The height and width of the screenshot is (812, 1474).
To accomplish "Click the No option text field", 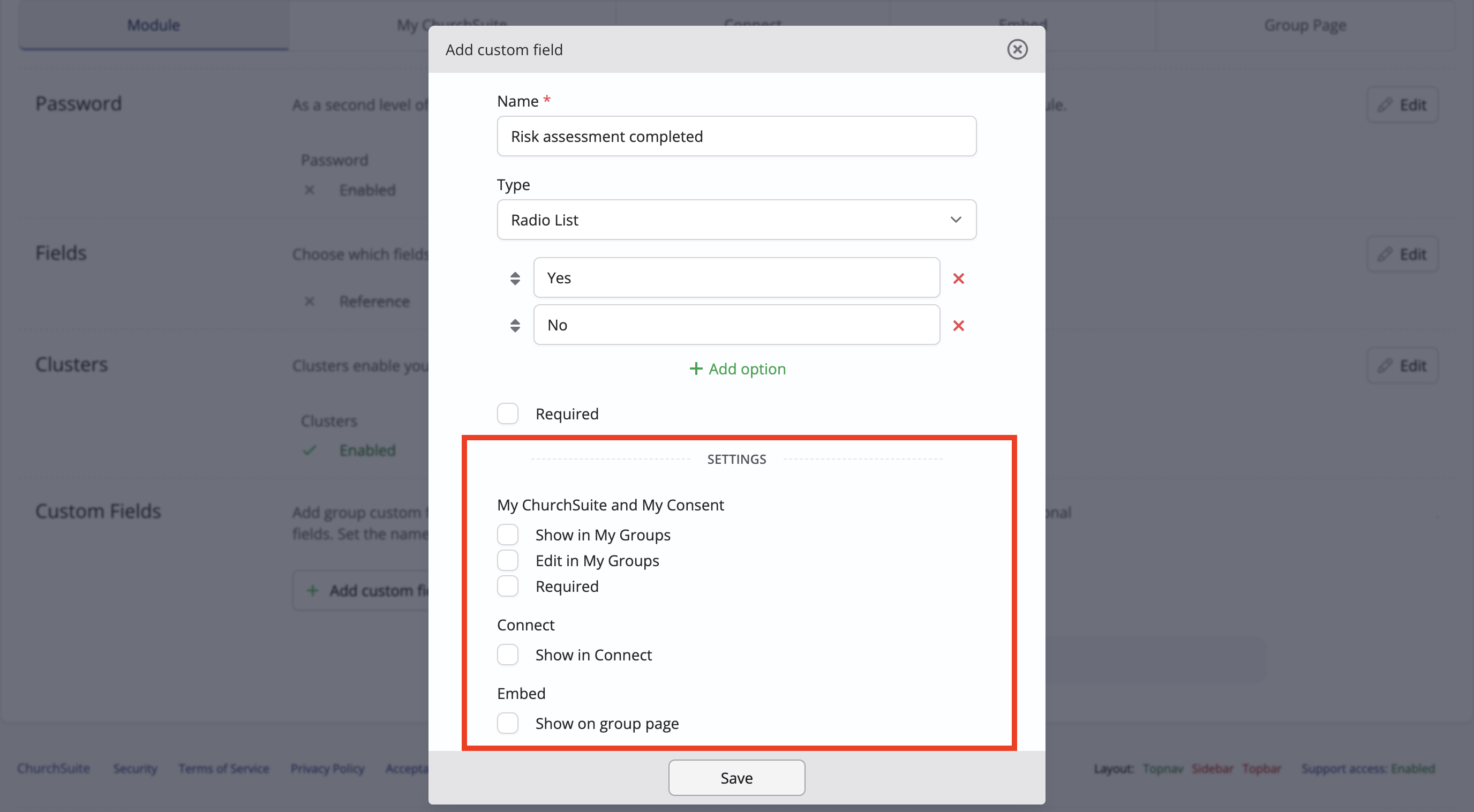I will (736, 325).
